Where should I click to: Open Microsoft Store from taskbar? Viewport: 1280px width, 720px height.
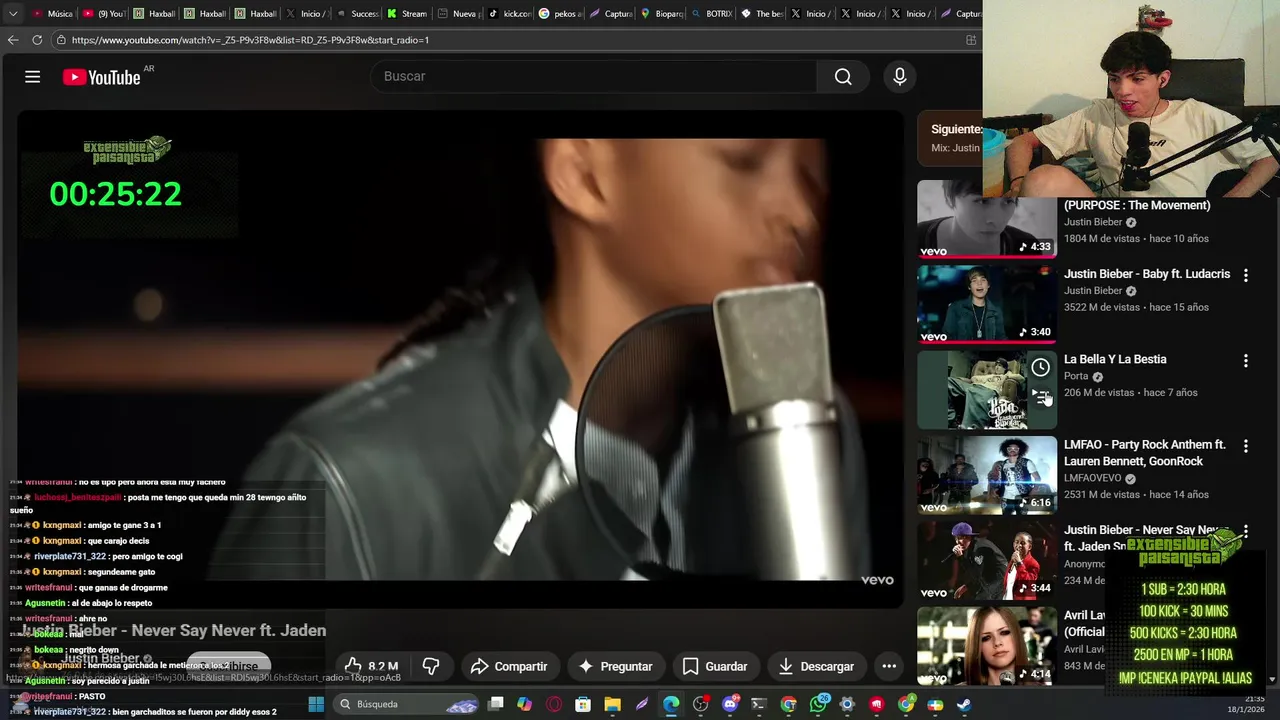click(583, 704)
